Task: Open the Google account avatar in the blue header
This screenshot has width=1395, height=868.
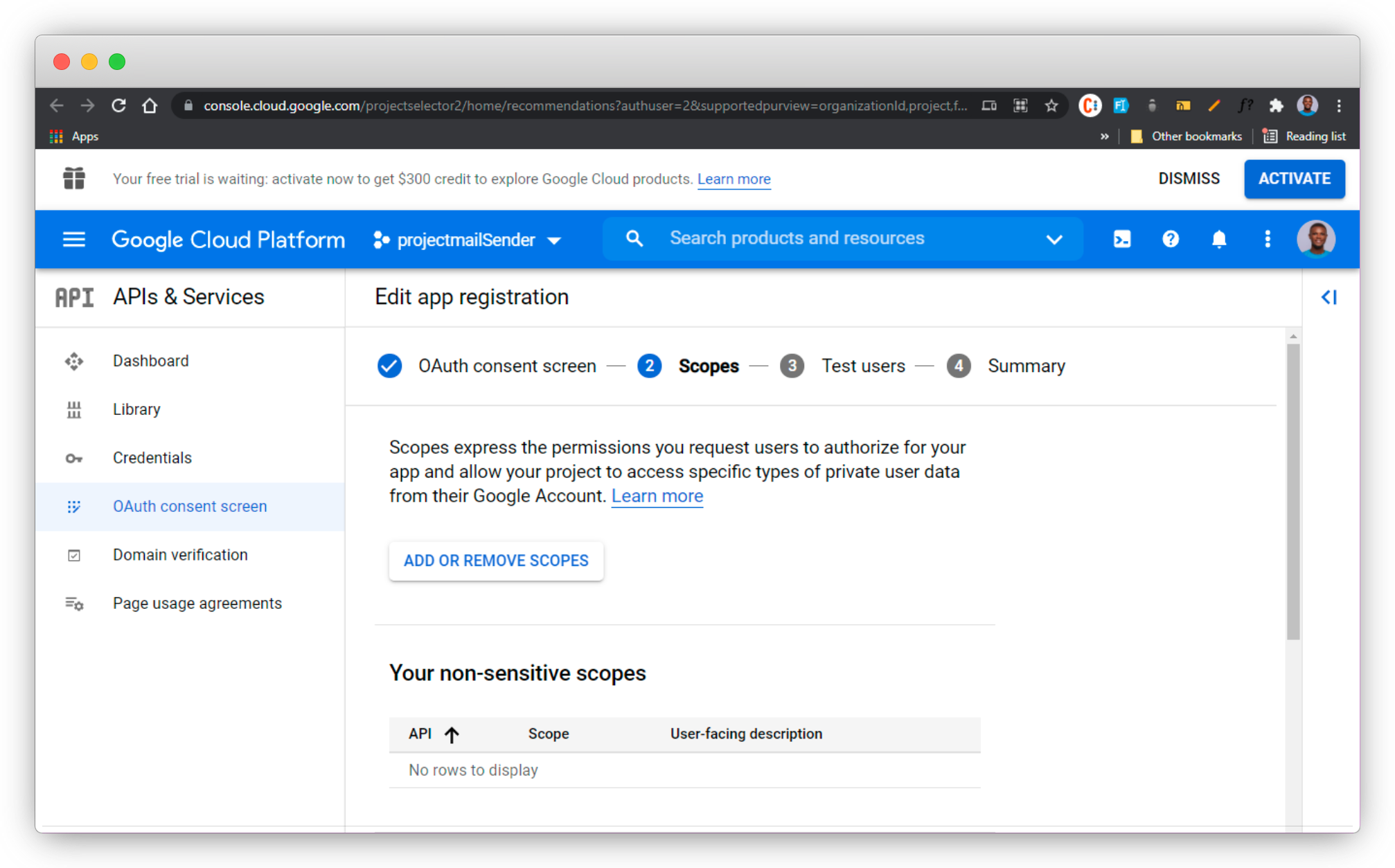Action: tap(1316, 239)
